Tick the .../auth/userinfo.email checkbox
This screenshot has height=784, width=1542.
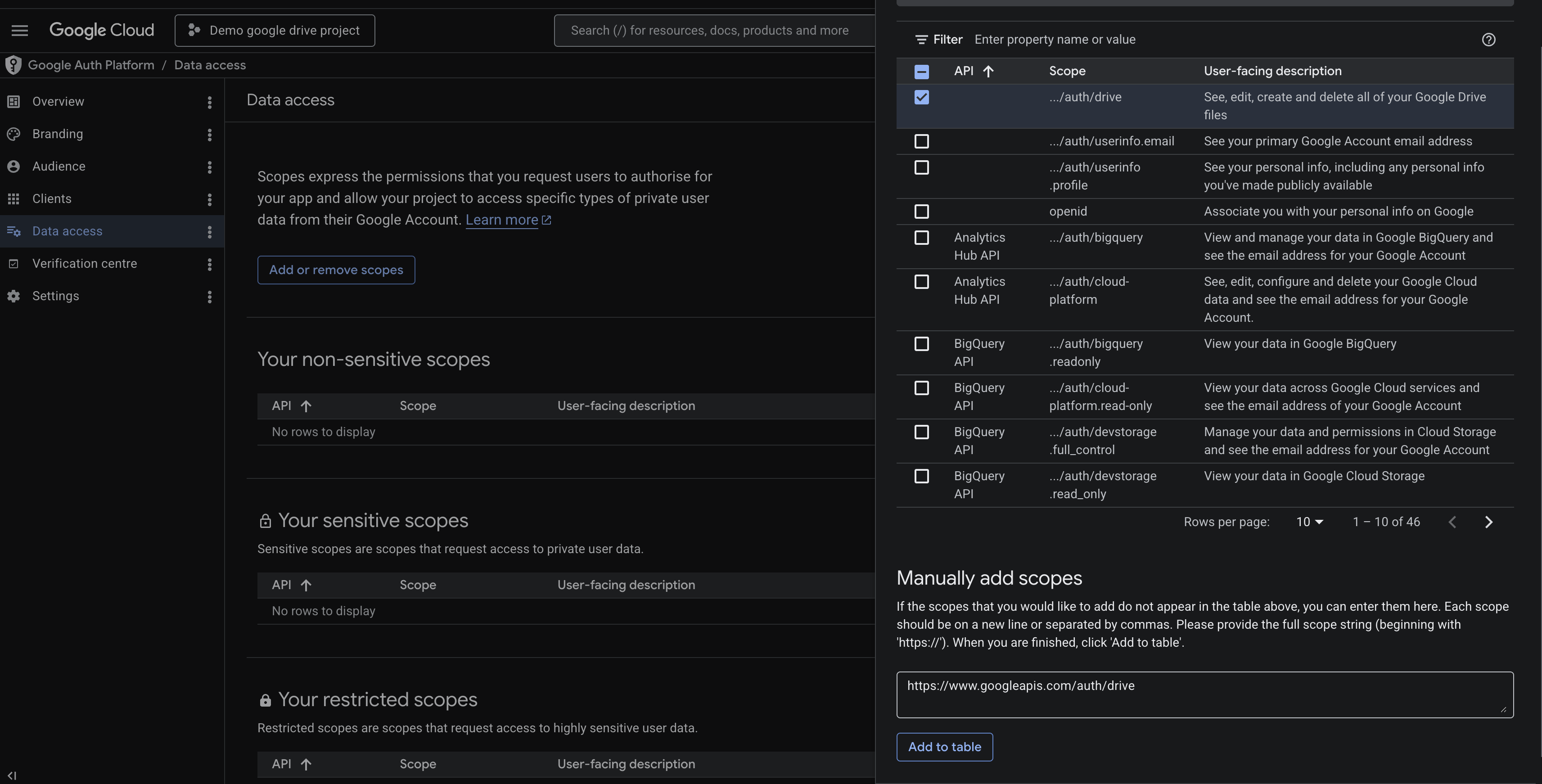coord(921,141)
